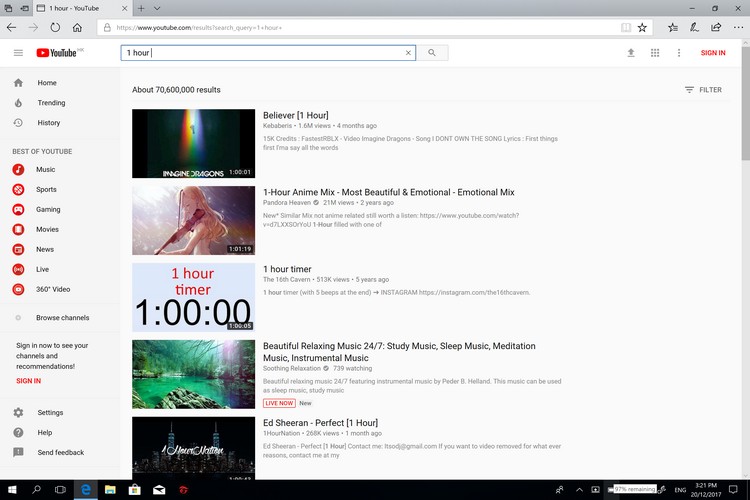Screen dimensions: 750x500
Task: Open the Edge favorites hub
Action: [673, 27]
